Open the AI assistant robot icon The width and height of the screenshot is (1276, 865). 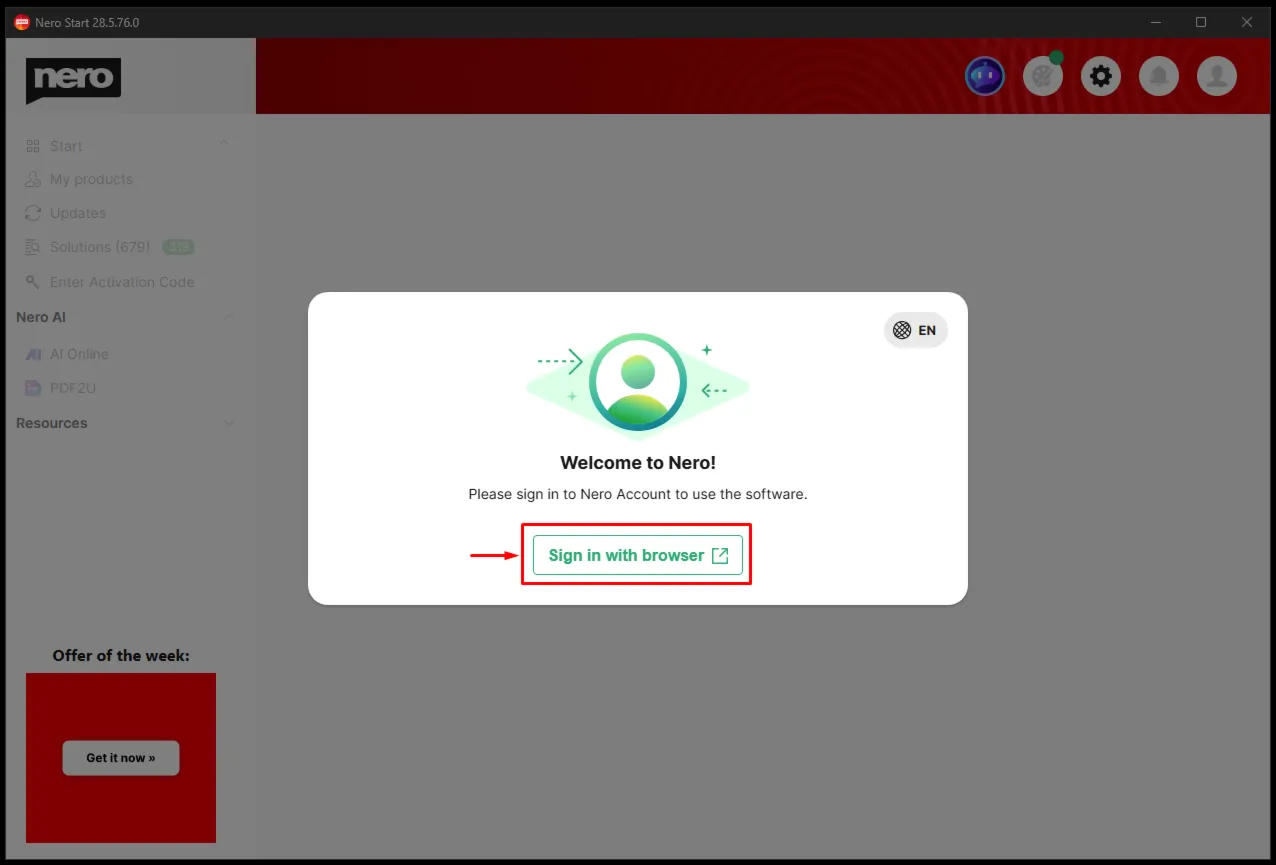point(985,76)
